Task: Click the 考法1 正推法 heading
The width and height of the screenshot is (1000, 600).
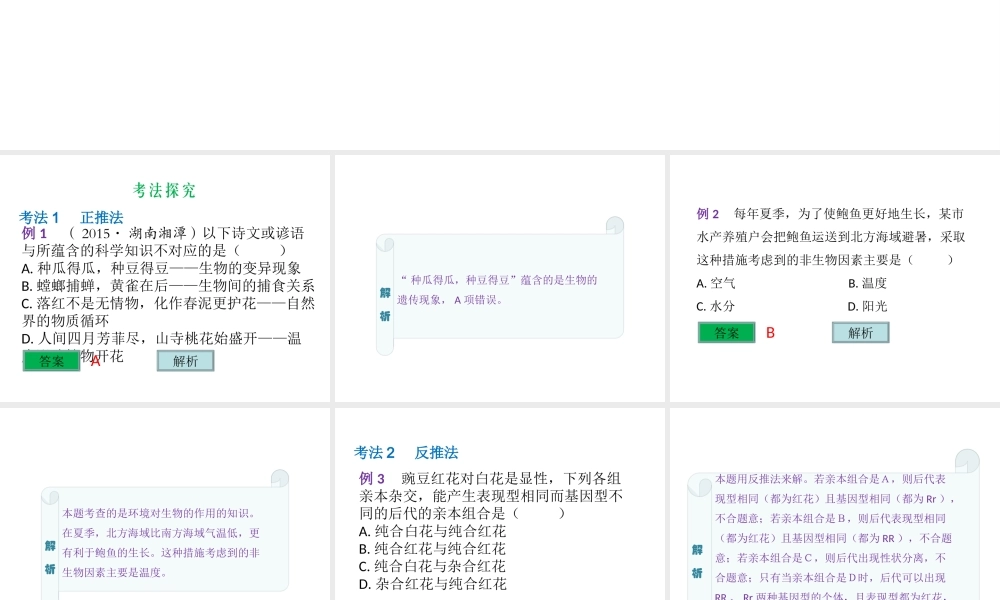Action: coord(71,217)
